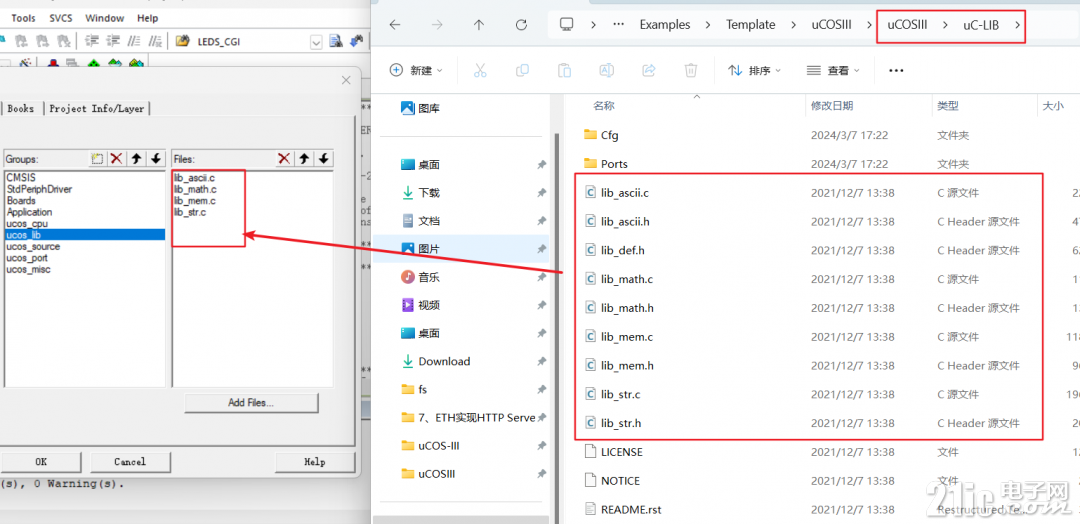The width and height of the screenshot is (1080, 524).
Task: Move file up with Files up arrow
Action: [304, 159]
